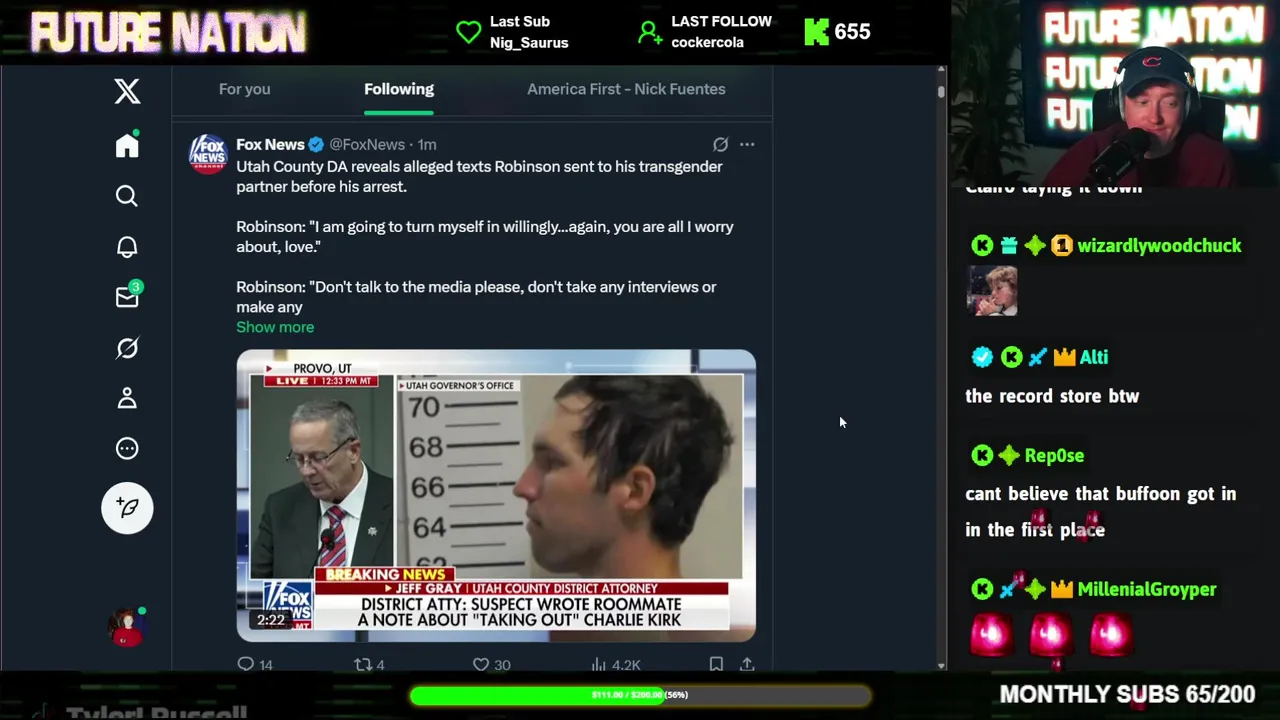Click the MONTHLY SUBS 65/200 text
This screenshot has width=1280, height=720.
(x=1127, y=694)
